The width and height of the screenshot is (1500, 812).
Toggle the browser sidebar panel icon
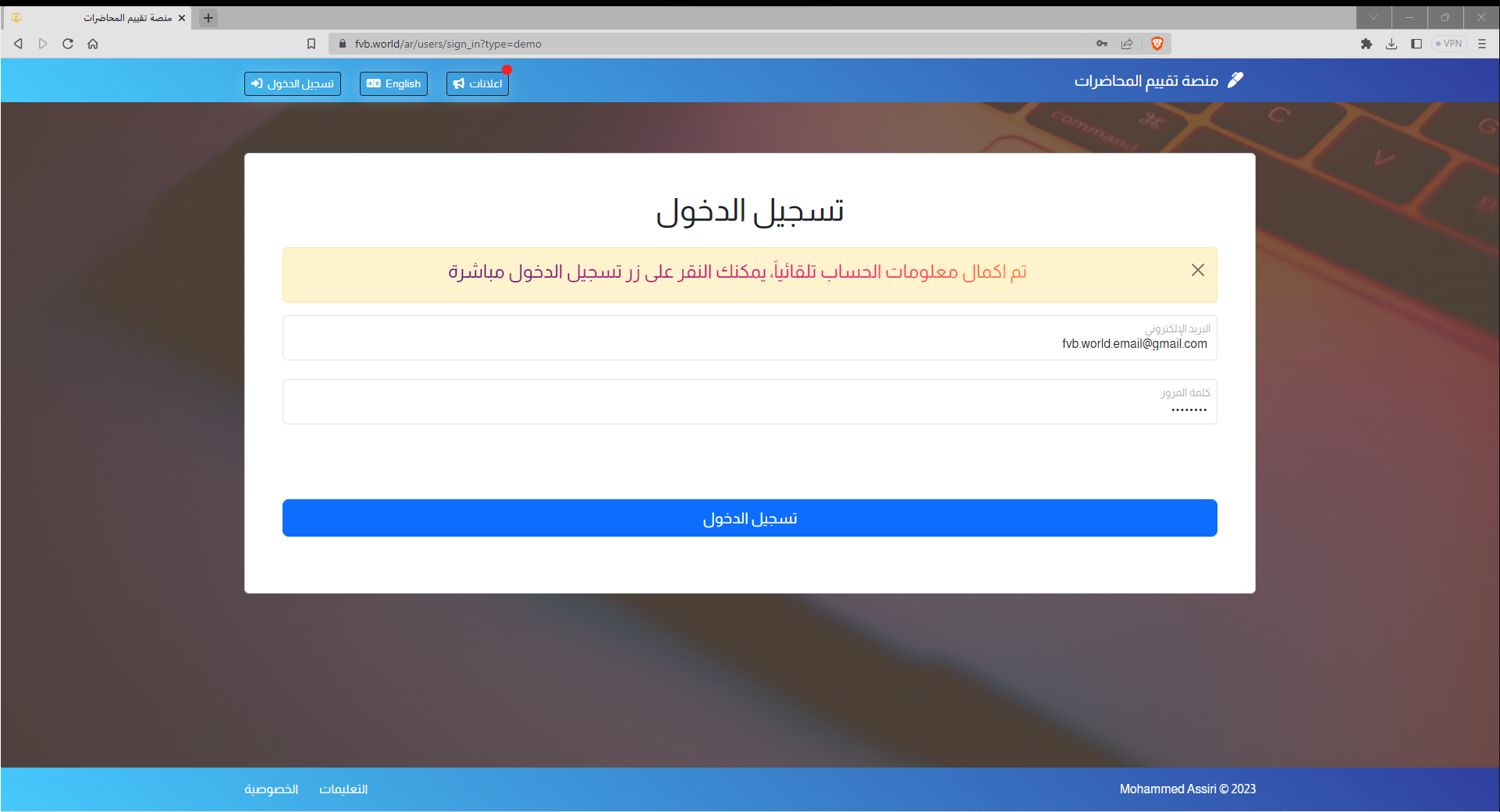pos(1416,44)
